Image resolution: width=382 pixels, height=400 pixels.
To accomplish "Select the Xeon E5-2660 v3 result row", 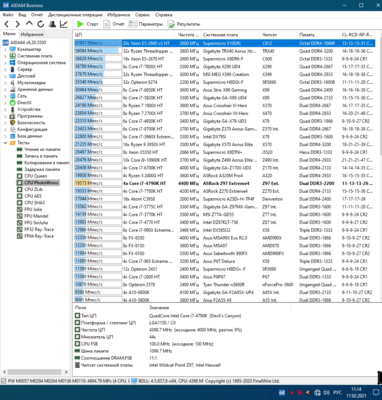I will pos(225,43).
